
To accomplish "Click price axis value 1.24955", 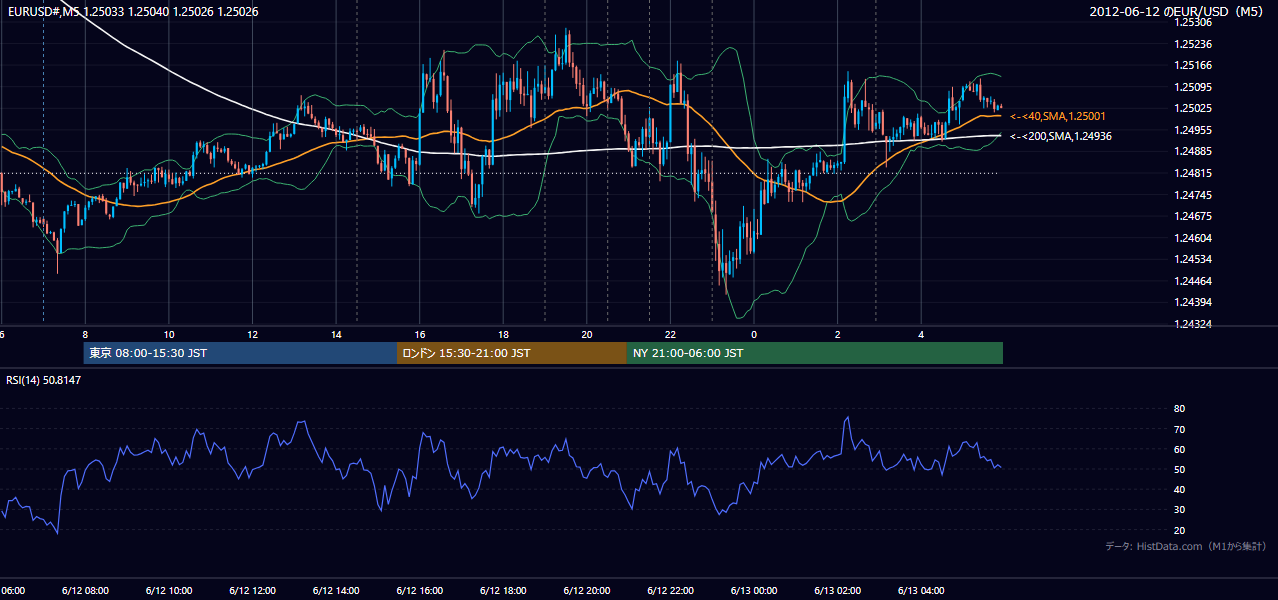I will [1193, 130].
